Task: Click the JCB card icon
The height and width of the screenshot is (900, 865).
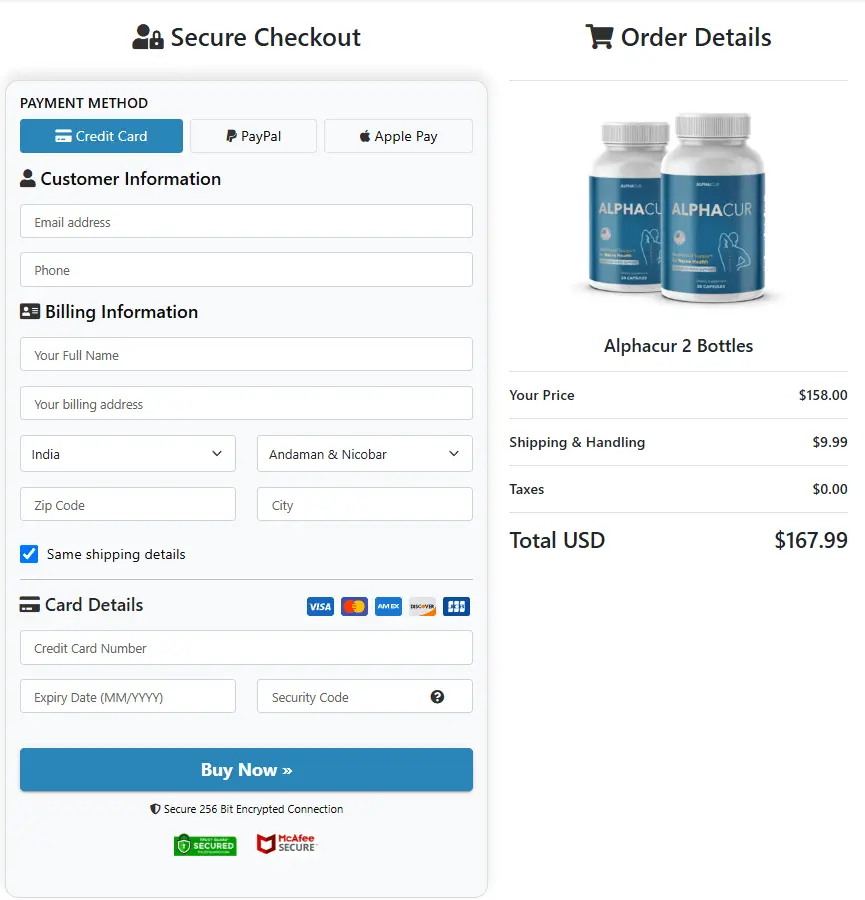Action: (456, 606)
